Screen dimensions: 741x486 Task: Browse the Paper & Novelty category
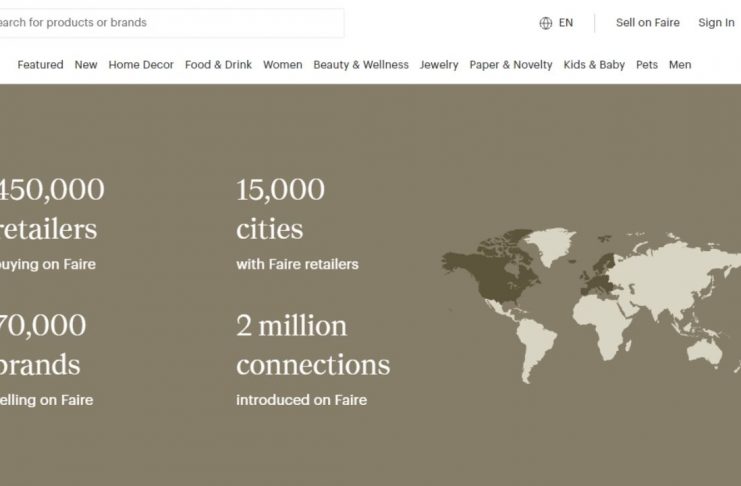coord(511,65)
